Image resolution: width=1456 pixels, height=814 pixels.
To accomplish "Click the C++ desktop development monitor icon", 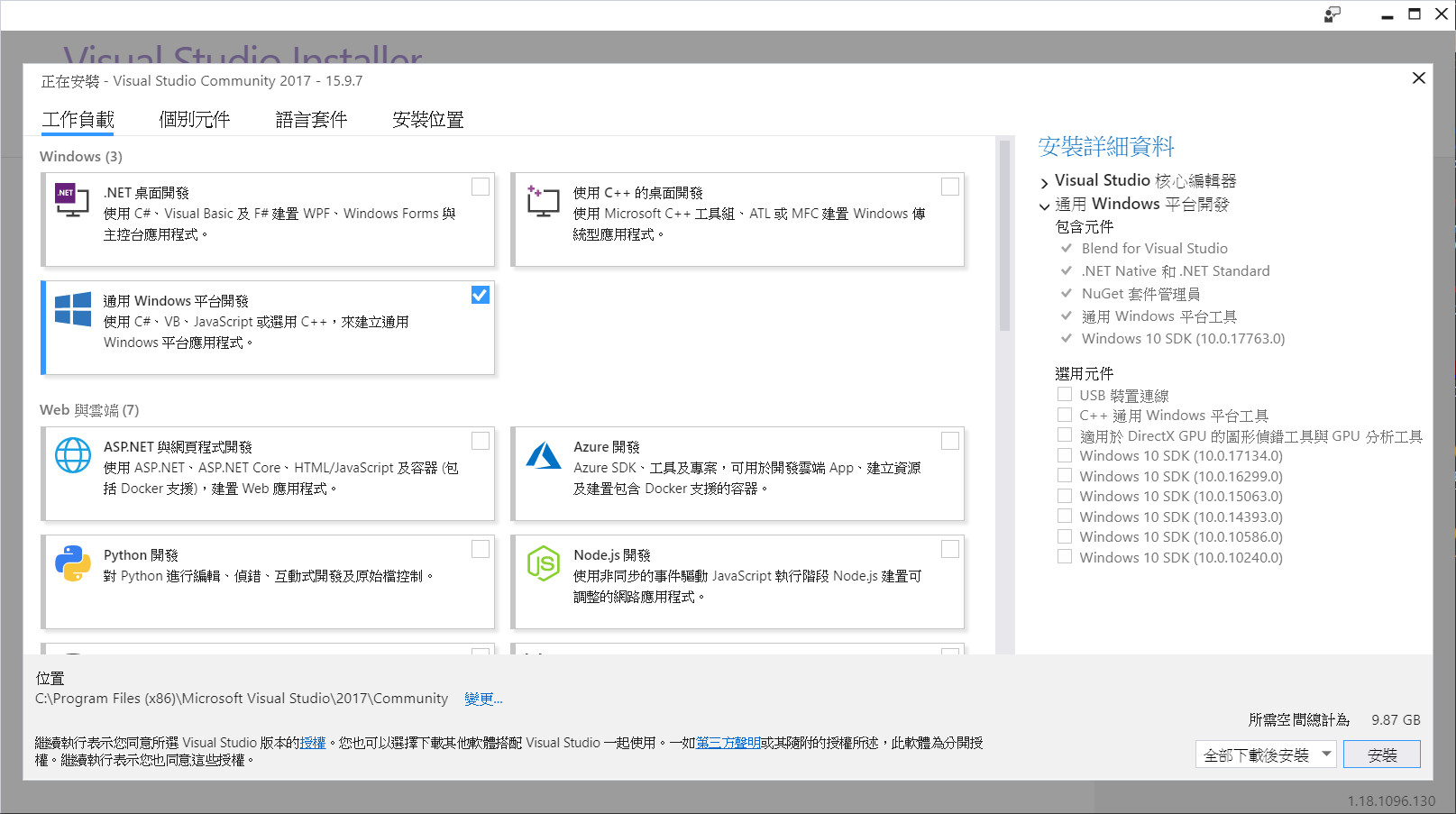I will [x=543, y=201].
